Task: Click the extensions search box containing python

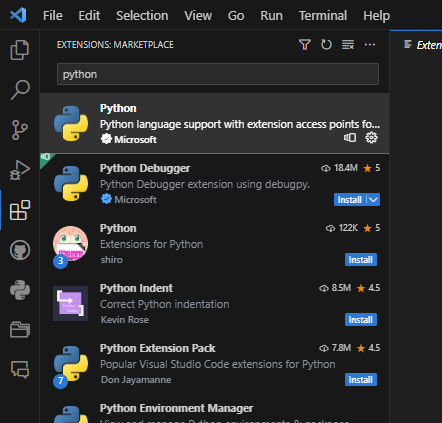Action: click(x=218, y=74)
